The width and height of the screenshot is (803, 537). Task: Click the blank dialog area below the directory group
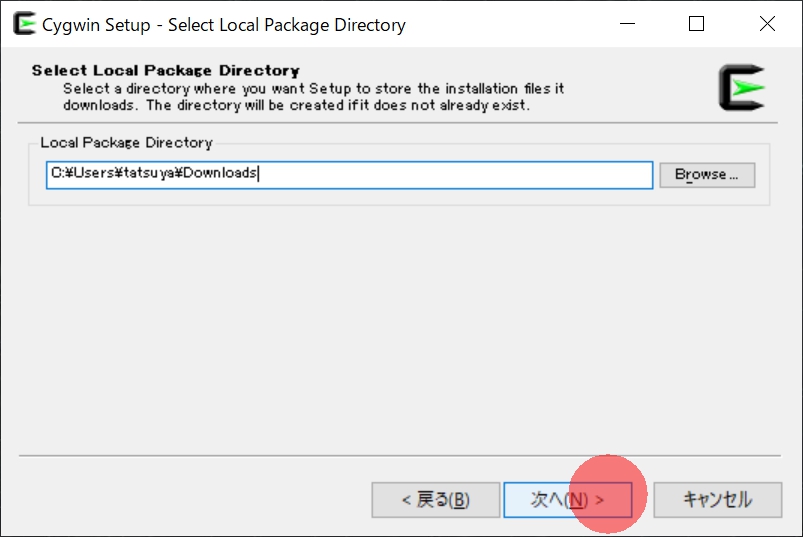[x=399, y=330]
